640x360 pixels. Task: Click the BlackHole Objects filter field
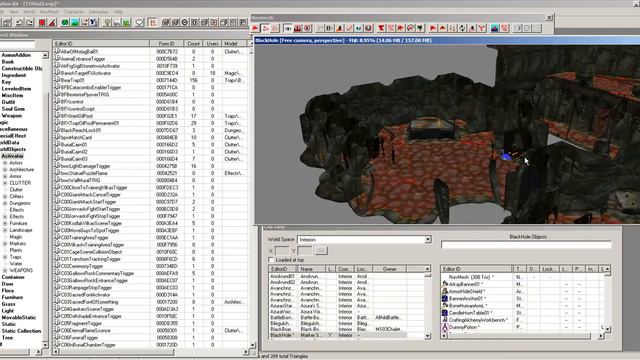pyautogui.click(x=526, y=244)
